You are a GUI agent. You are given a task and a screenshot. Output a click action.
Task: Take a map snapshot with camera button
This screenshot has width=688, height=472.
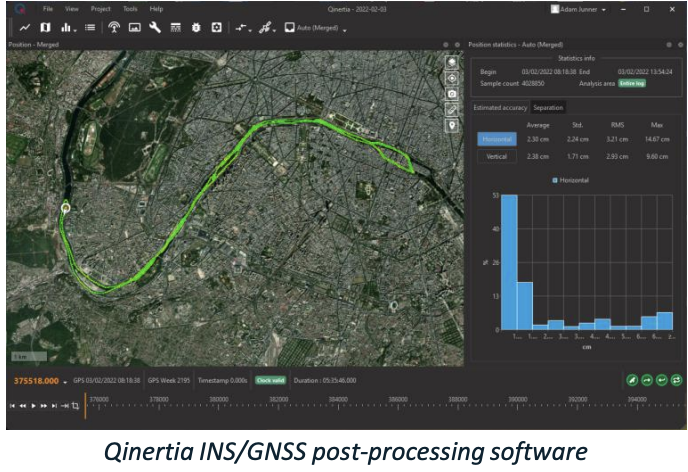tap(452, 94)
